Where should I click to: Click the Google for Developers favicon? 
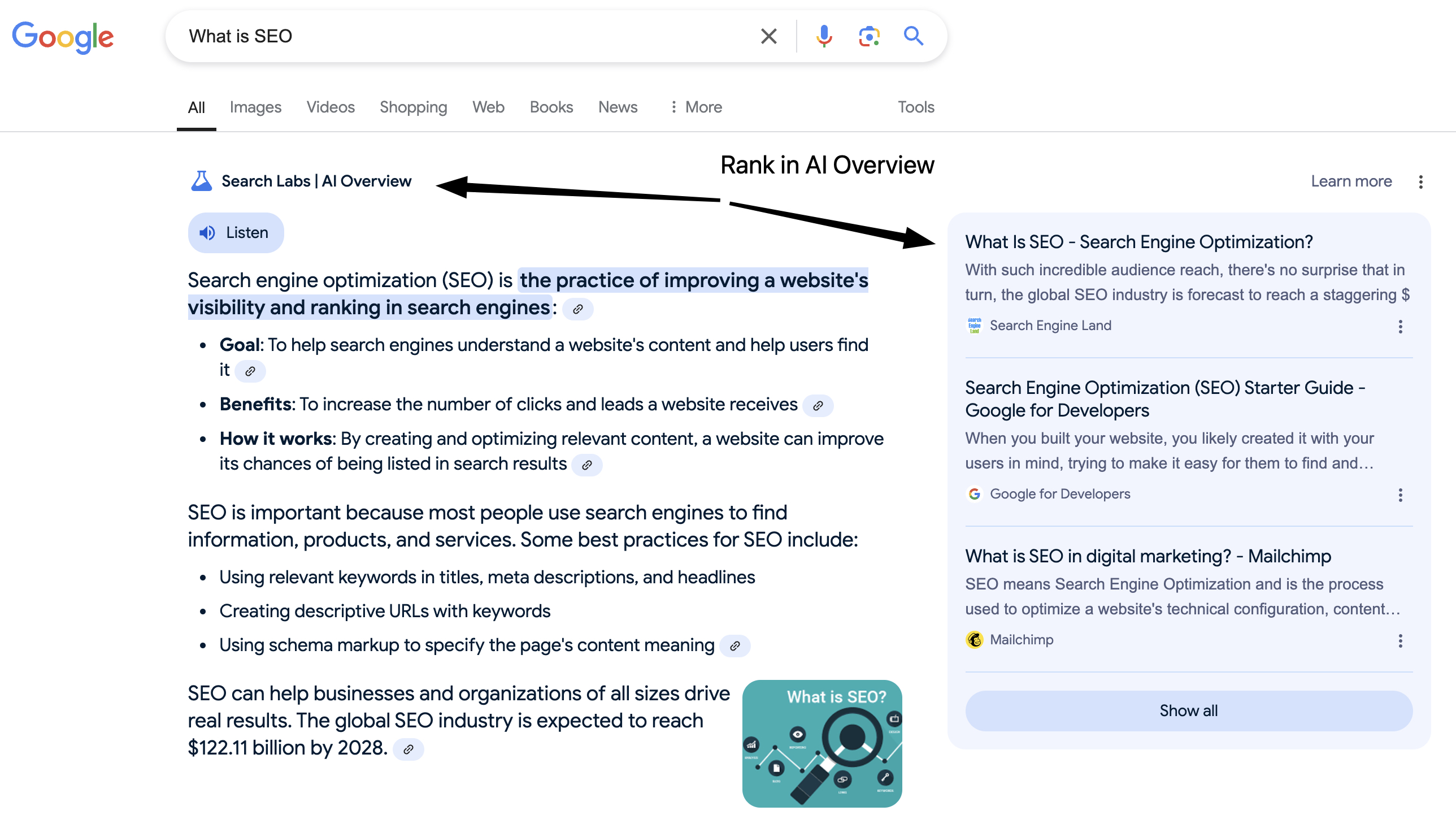(975, 495)
